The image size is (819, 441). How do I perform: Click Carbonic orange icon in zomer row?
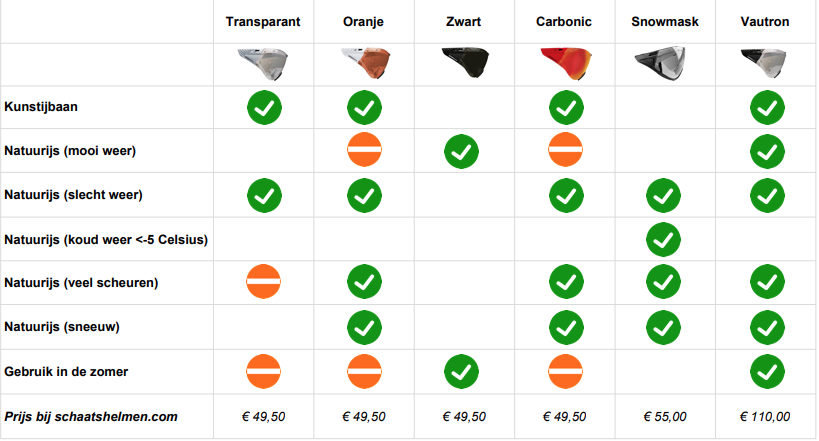566,372
